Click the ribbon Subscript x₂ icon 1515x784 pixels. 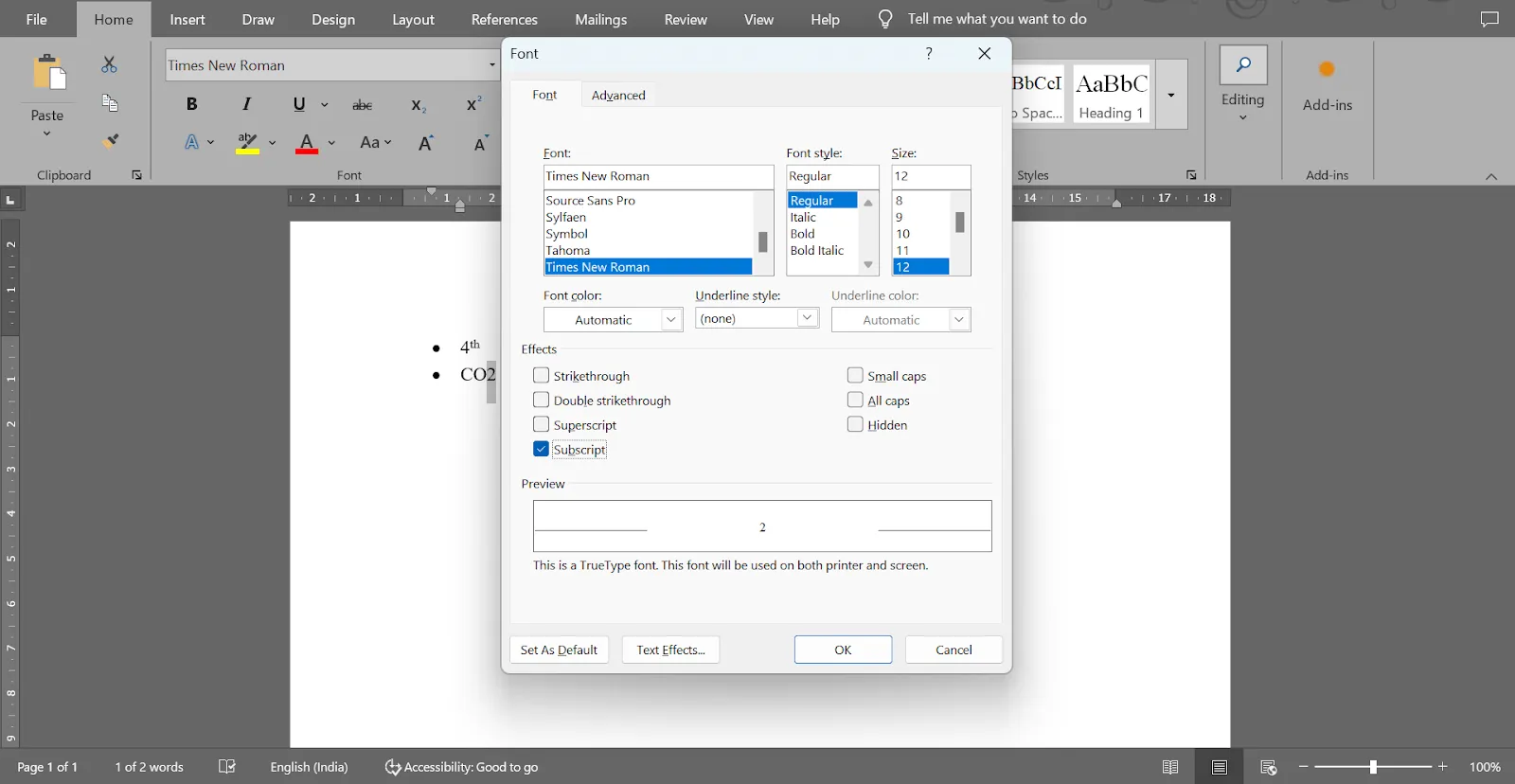[x=418, y=105]
